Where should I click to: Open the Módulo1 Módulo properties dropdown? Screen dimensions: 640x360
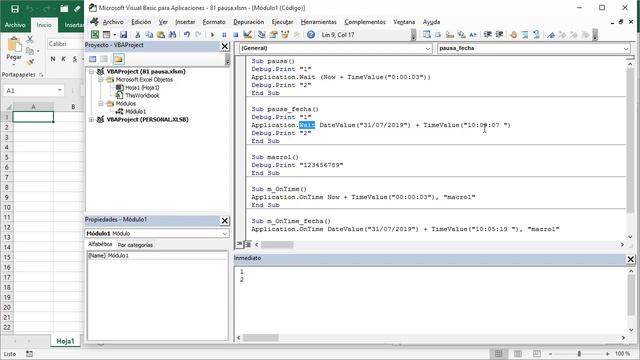pyautogui.click(x=224, y=233)
